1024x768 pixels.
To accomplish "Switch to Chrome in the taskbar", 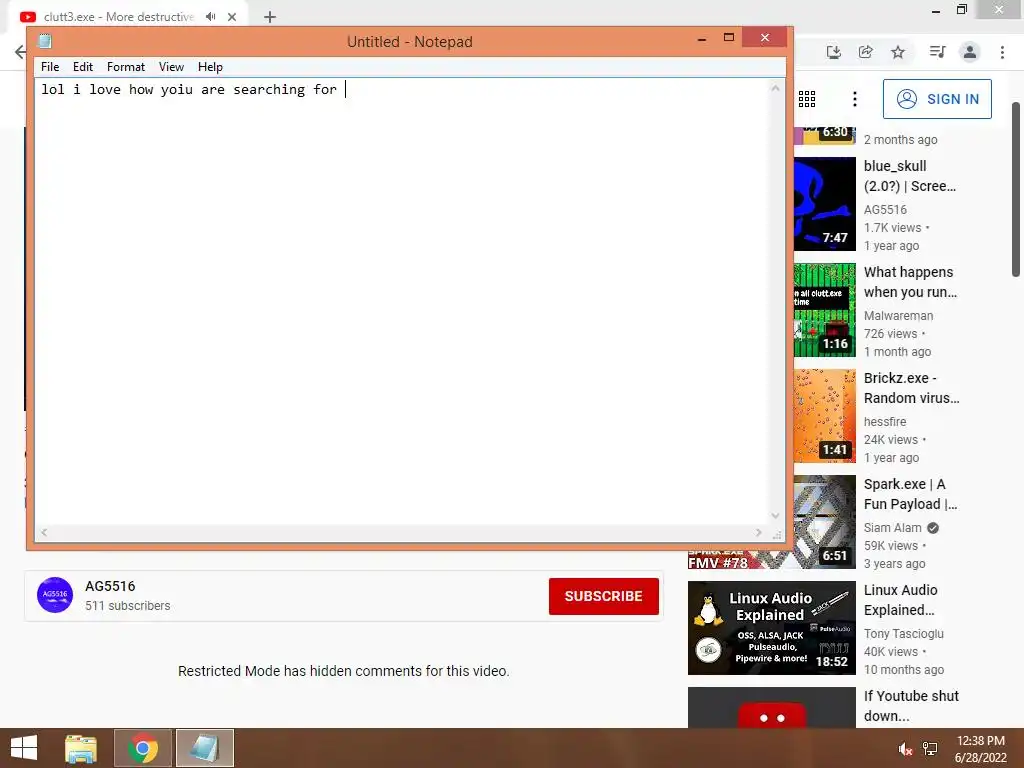I will (143, 748).
